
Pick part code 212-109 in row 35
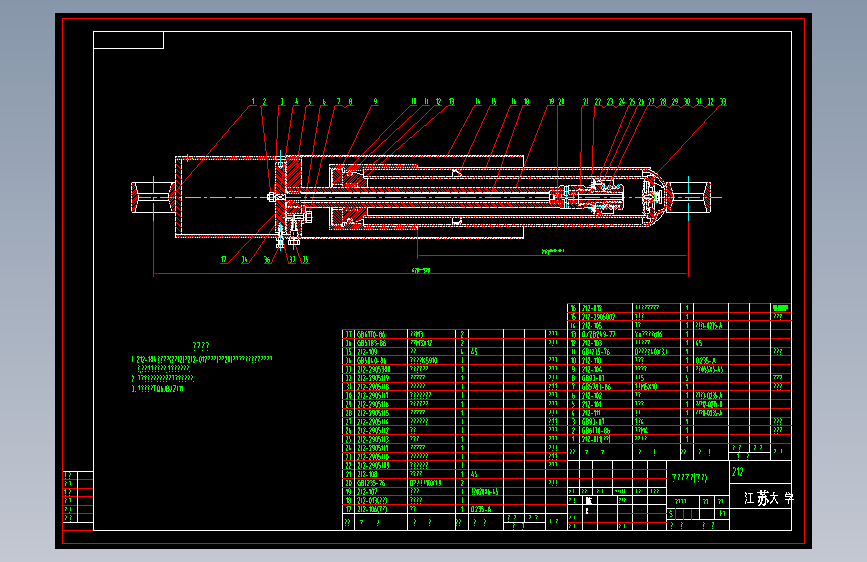pyautogui.click(x=367, y=352)
